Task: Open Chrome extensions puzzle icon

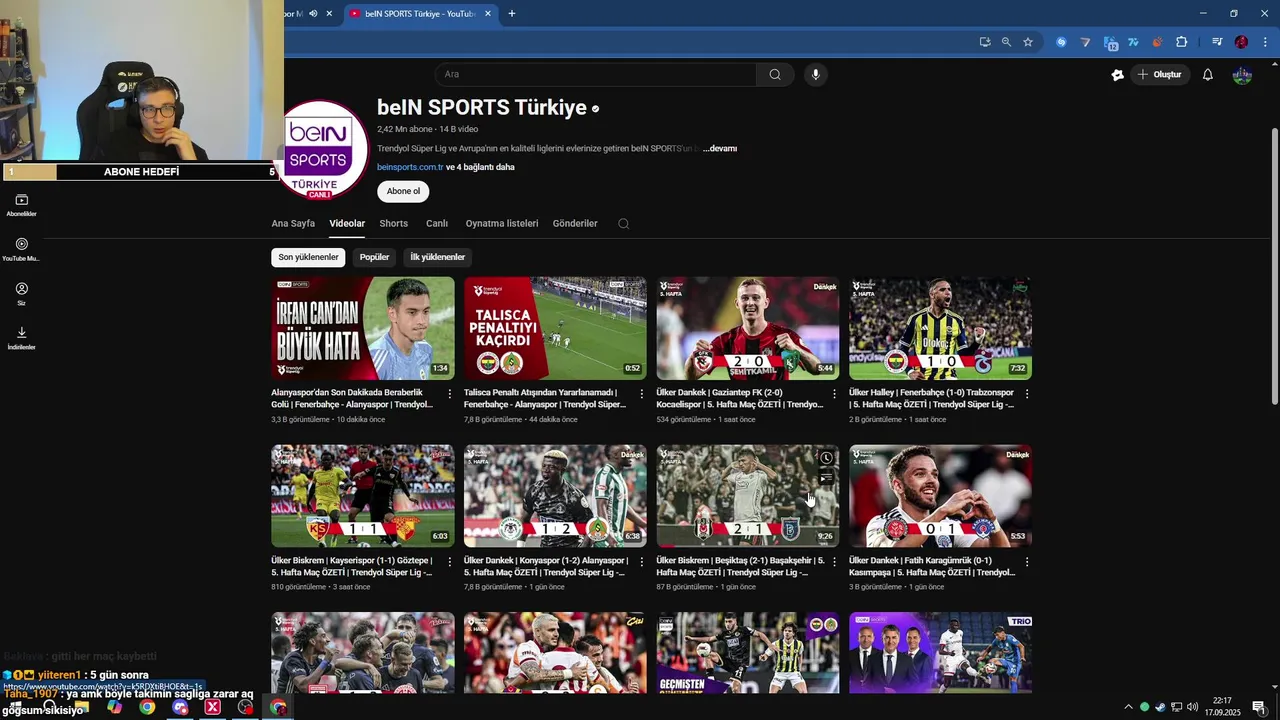Action: [x=1181, y=42]
